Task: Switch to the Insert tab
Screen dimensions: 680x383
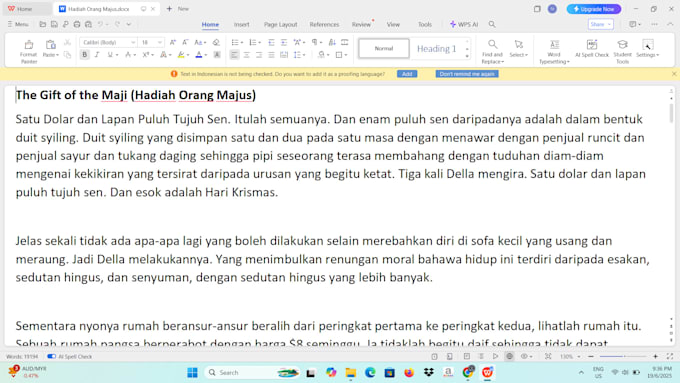Action: [242, 25]
